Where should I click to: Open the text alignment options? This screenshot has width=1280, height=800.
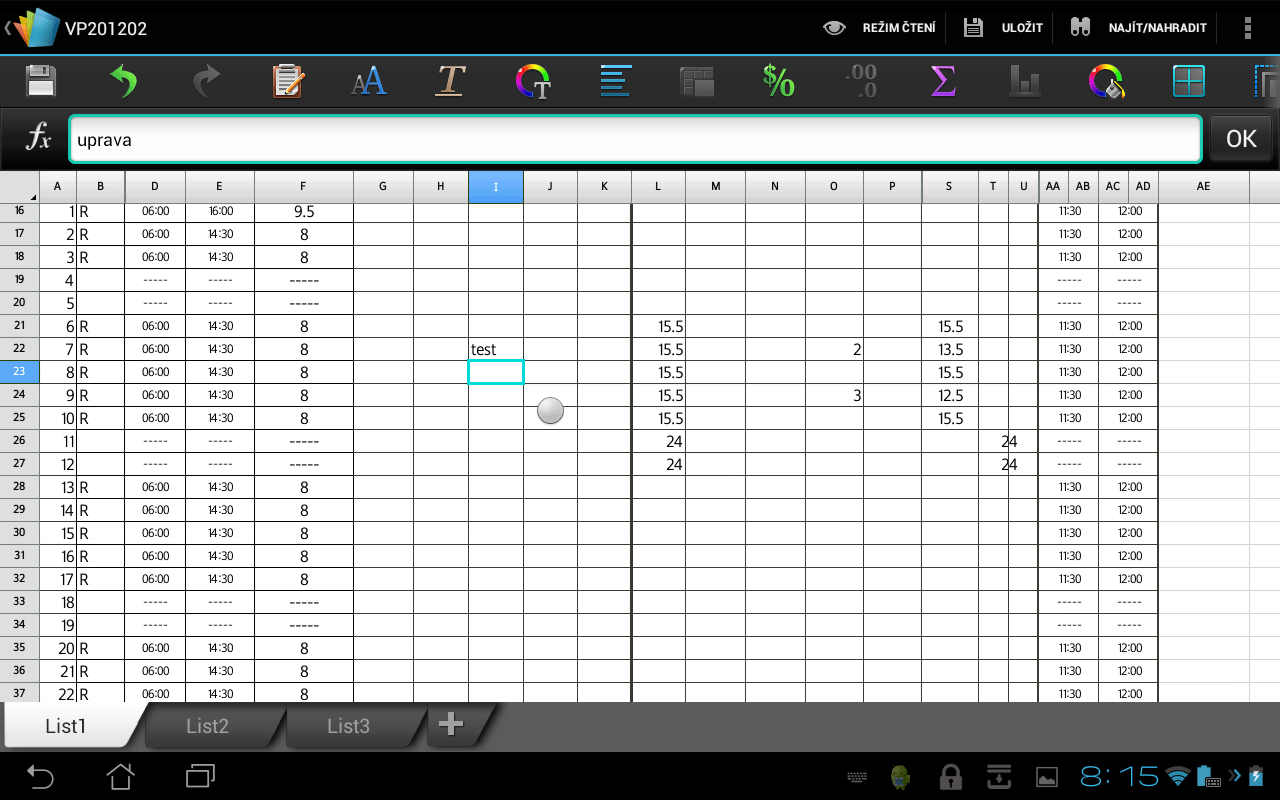(615, 81)
